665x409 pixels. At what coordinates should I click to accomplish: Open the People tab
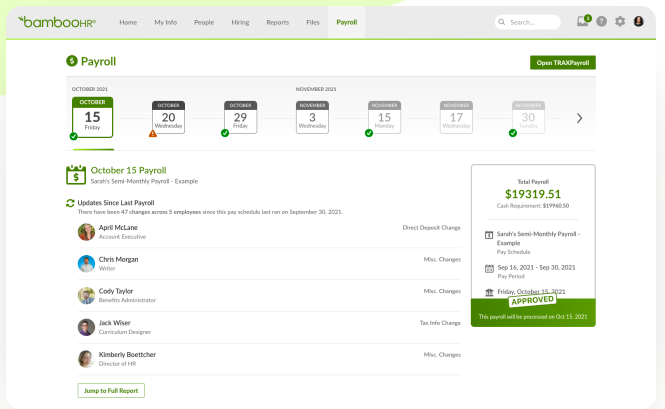204,22
